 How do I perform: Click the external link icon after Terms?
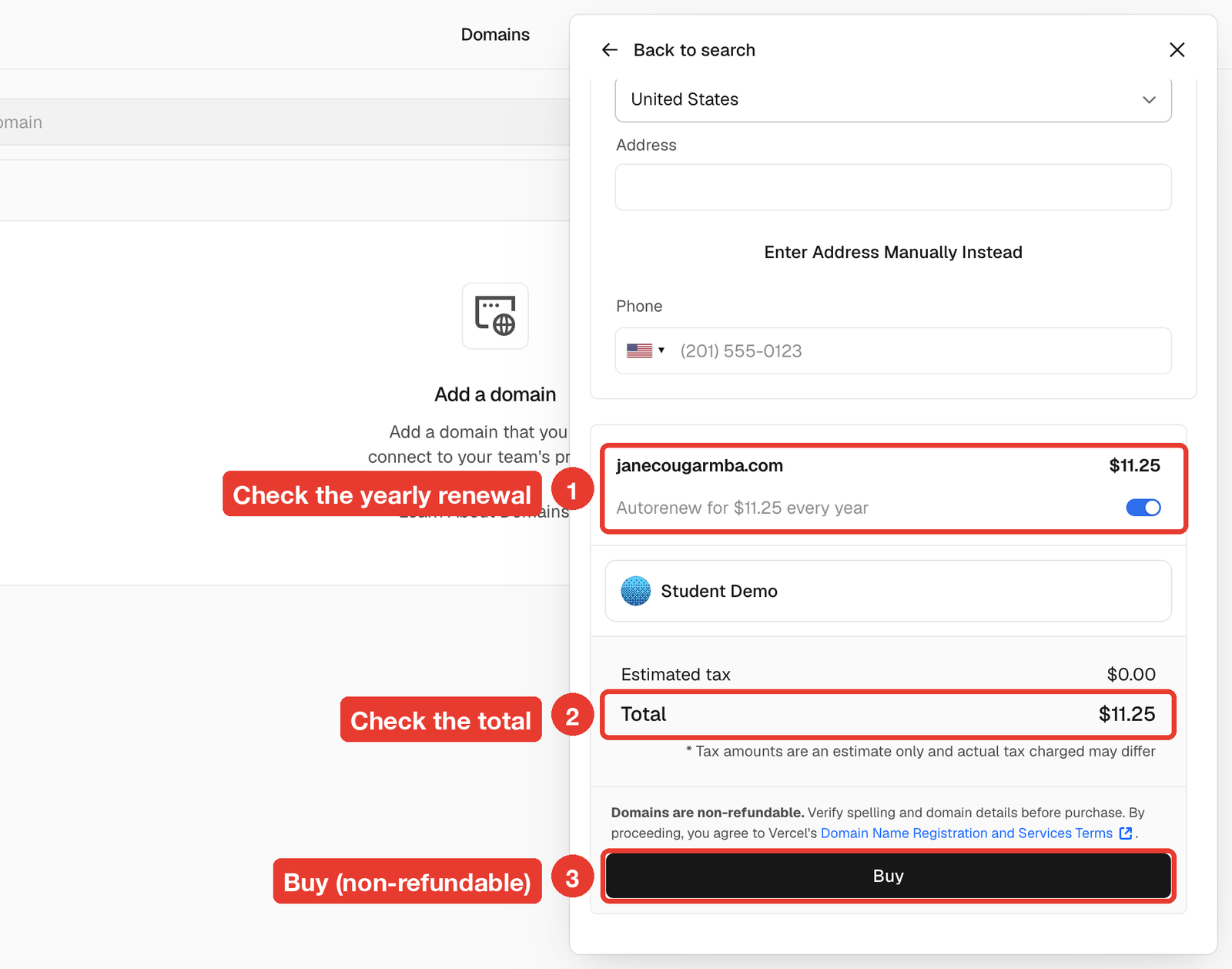click(1126, 833)
